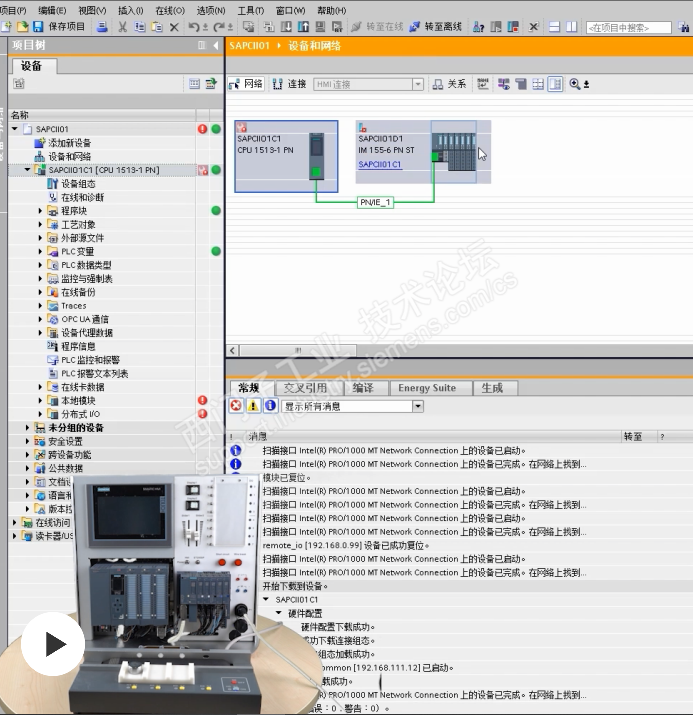The image size is (693, 715).
Task: Open the show all messages dropdown
Action: (x=418, y=406)
